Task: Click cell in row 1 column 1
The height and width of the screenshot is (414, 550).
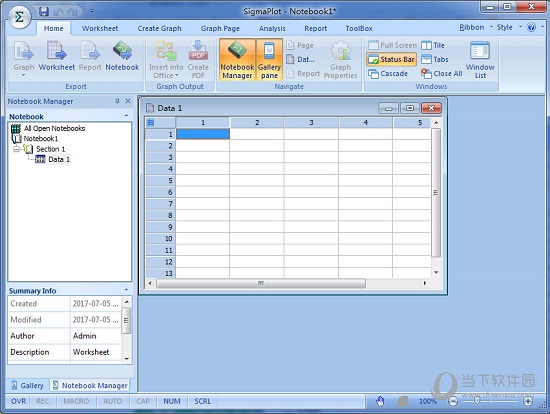Action: (203, 134)
